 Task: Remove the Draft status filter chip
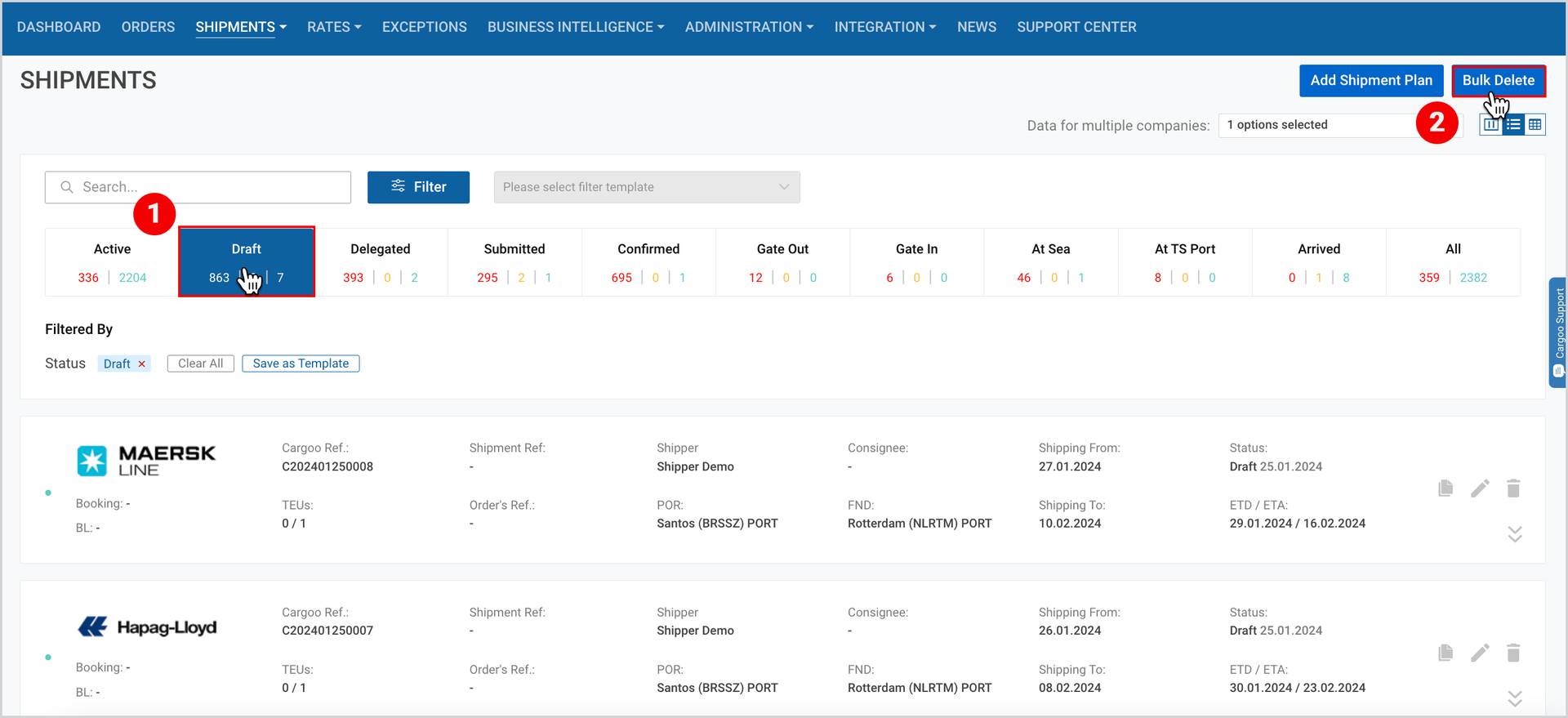click(141, 363)
